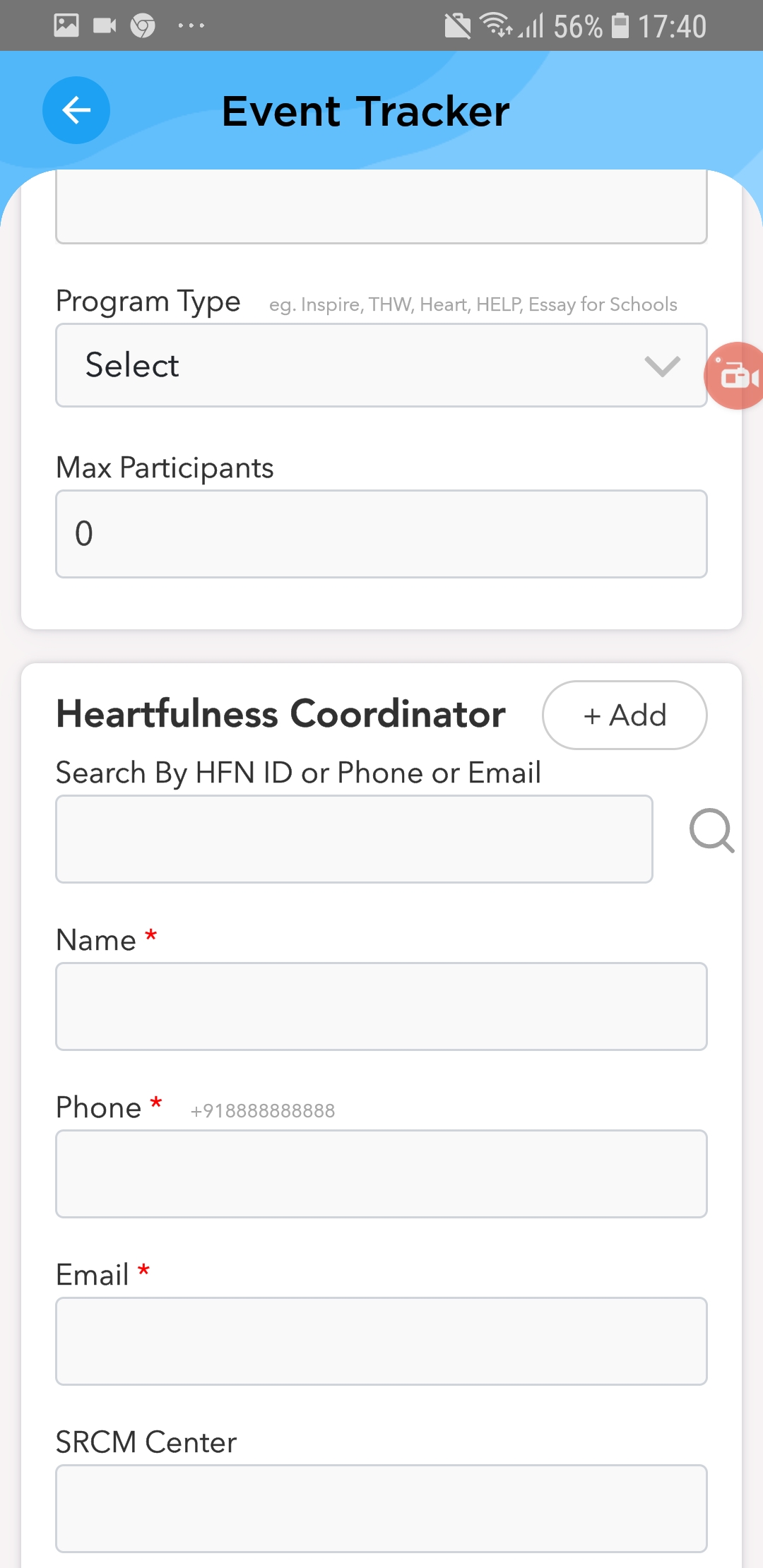
Task: Tap the Email input field
Action: click(x=381, y=1341)
